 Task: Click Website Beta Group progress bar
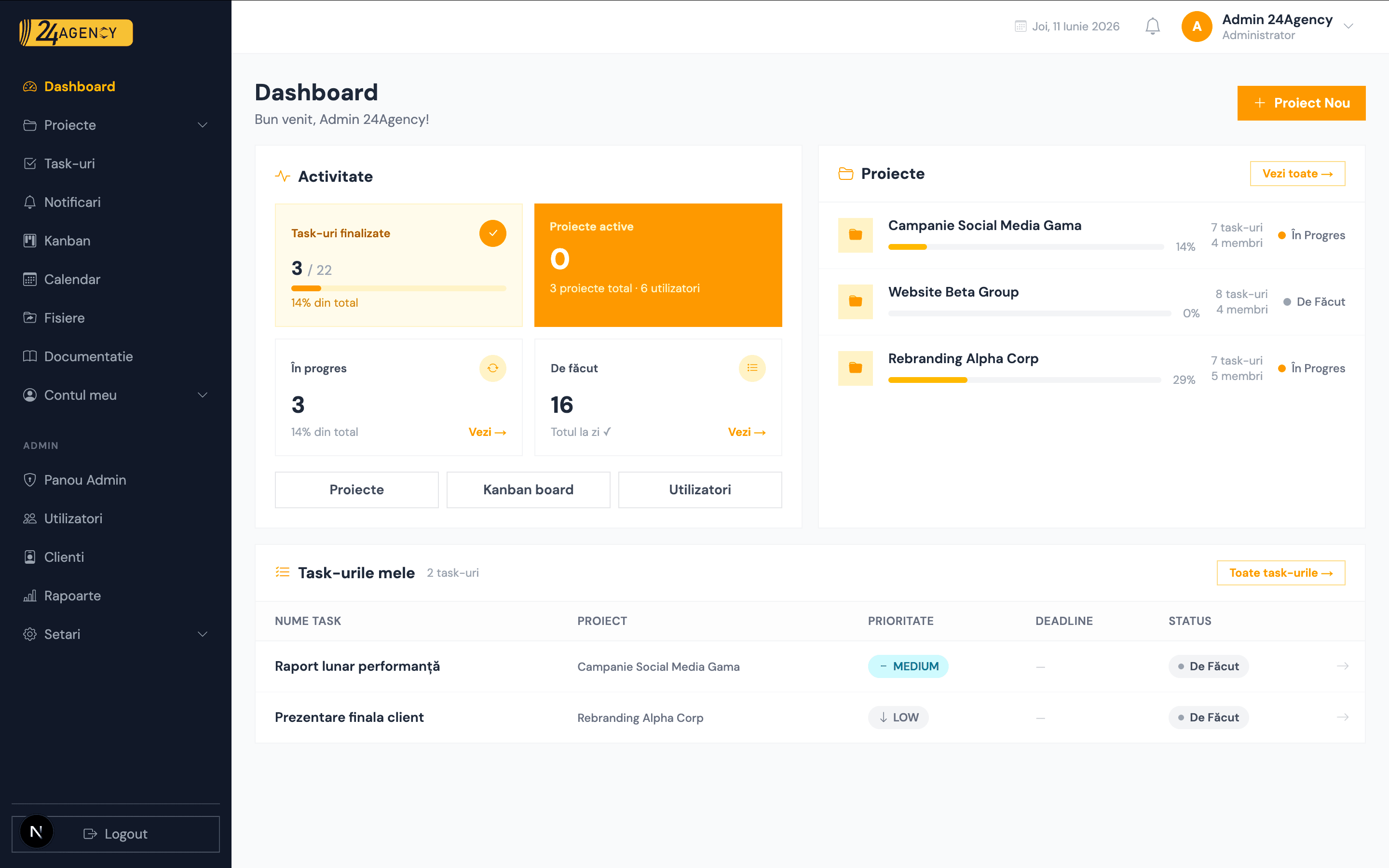(x=1030, y=313)
